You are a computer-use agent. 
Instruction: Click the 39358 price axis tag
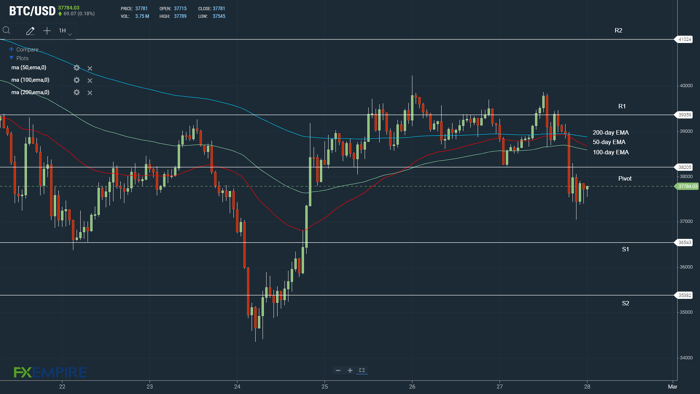coord(684,115)
